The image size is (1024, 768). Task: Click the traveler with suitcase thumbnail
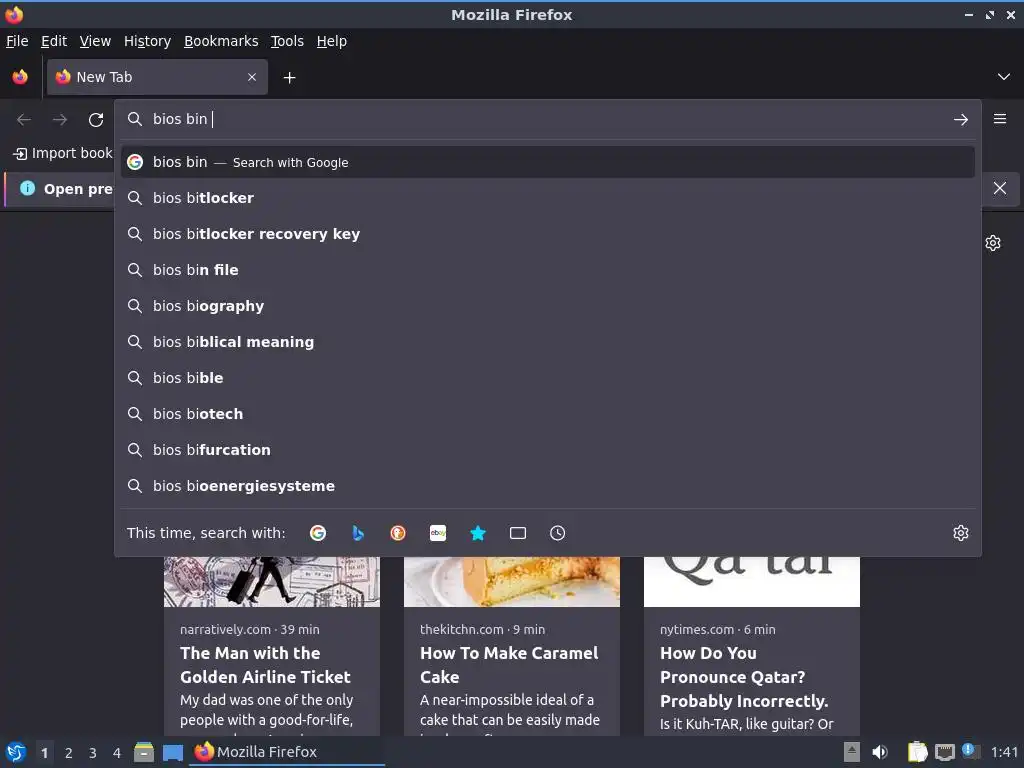click(x=272, y=581)
